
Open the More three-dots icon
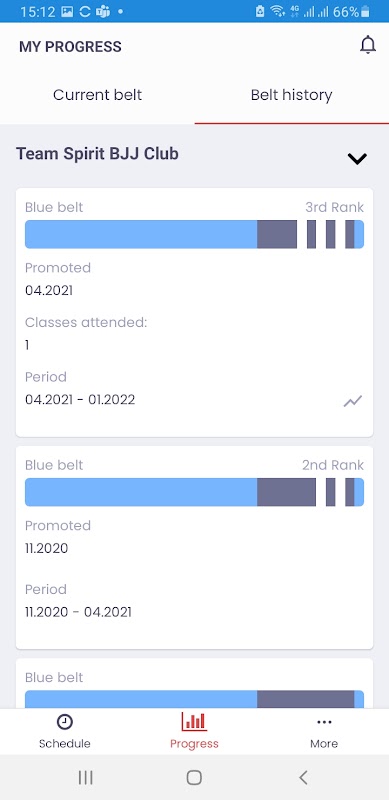(x=324, y=722)
